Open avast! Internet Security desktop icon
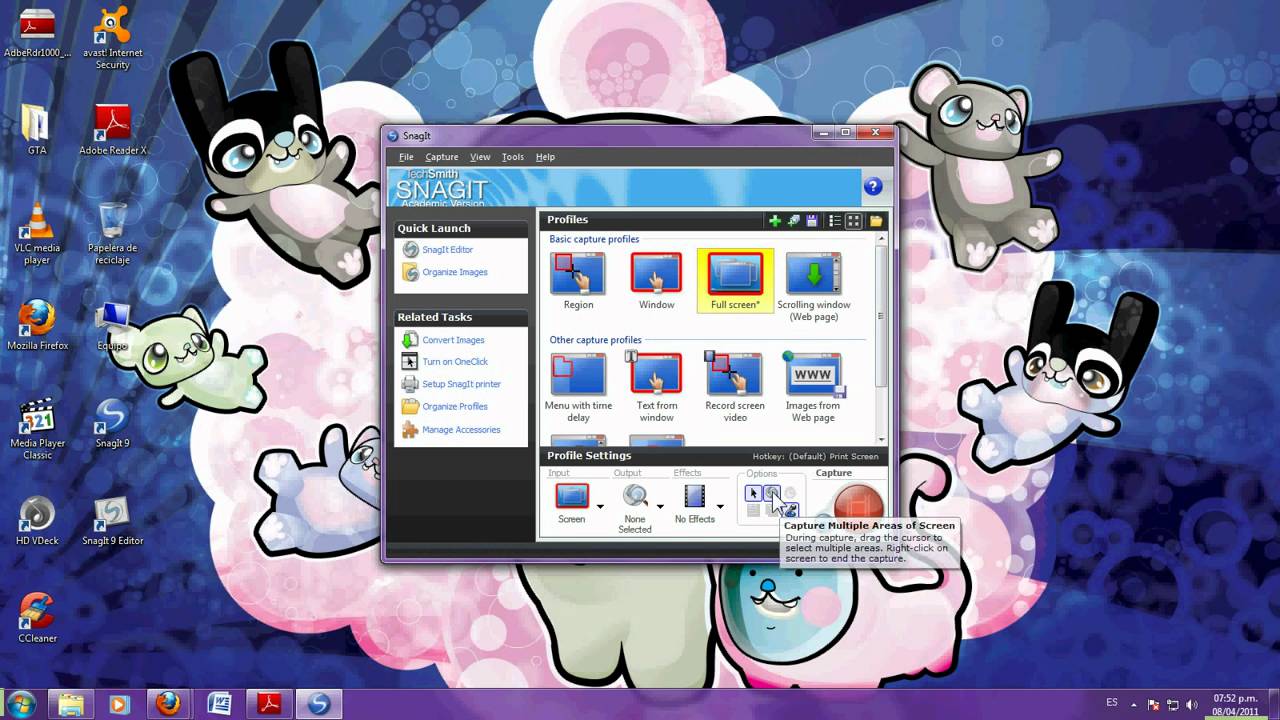 [113, 37]
